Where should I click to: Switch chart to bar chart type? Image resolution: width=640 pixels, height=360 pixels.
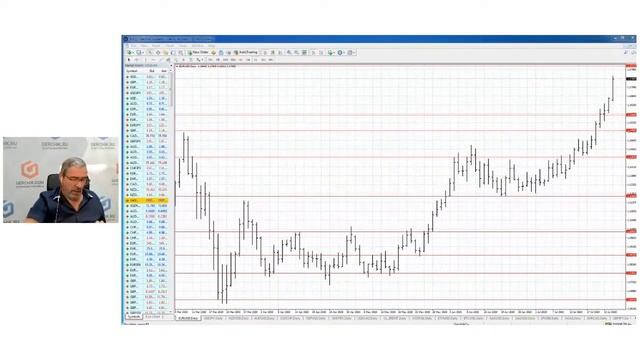(x=265, y=52)
